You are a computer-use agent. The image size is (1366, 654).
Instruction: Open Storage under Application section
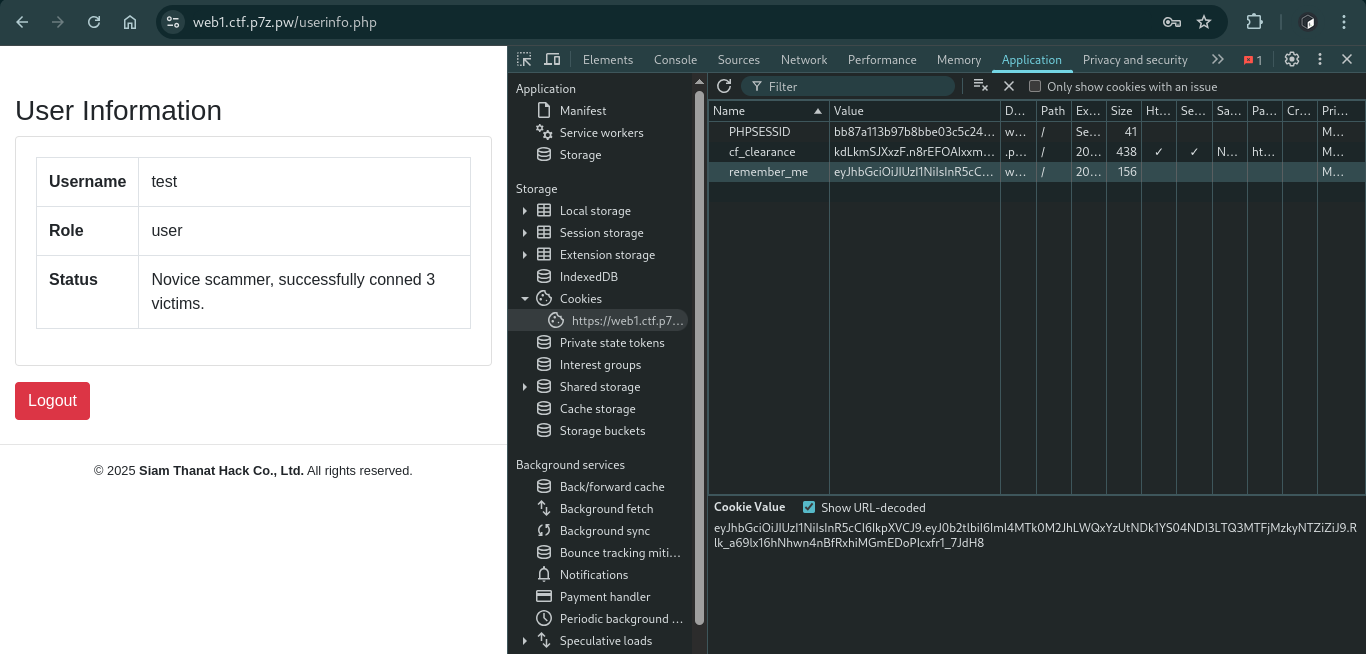[x=580, y=155]
